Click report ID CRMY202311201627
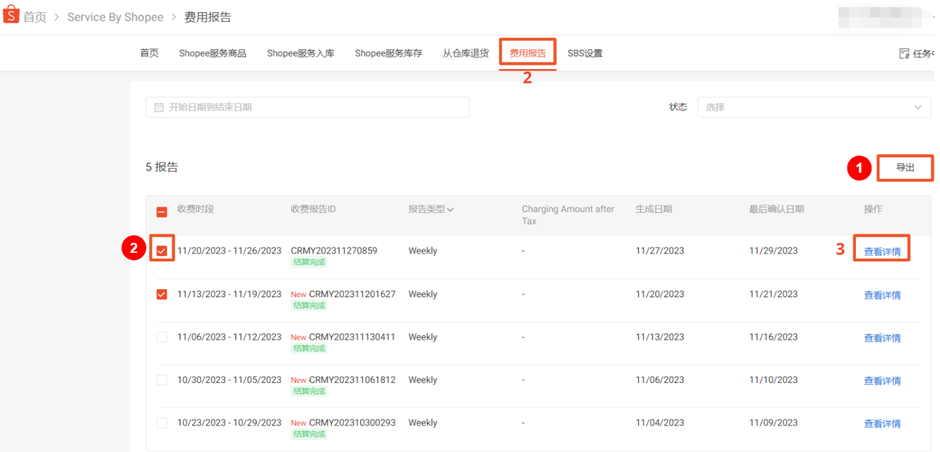Screen dimensions: 940x452 352,294
